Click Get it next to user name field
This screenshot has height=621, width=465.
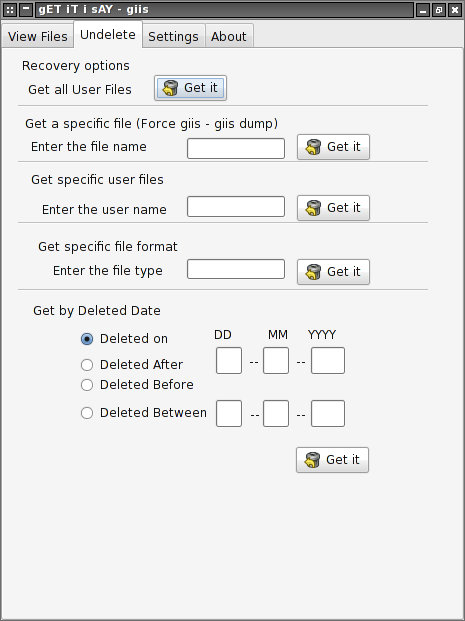coord(333,208)
